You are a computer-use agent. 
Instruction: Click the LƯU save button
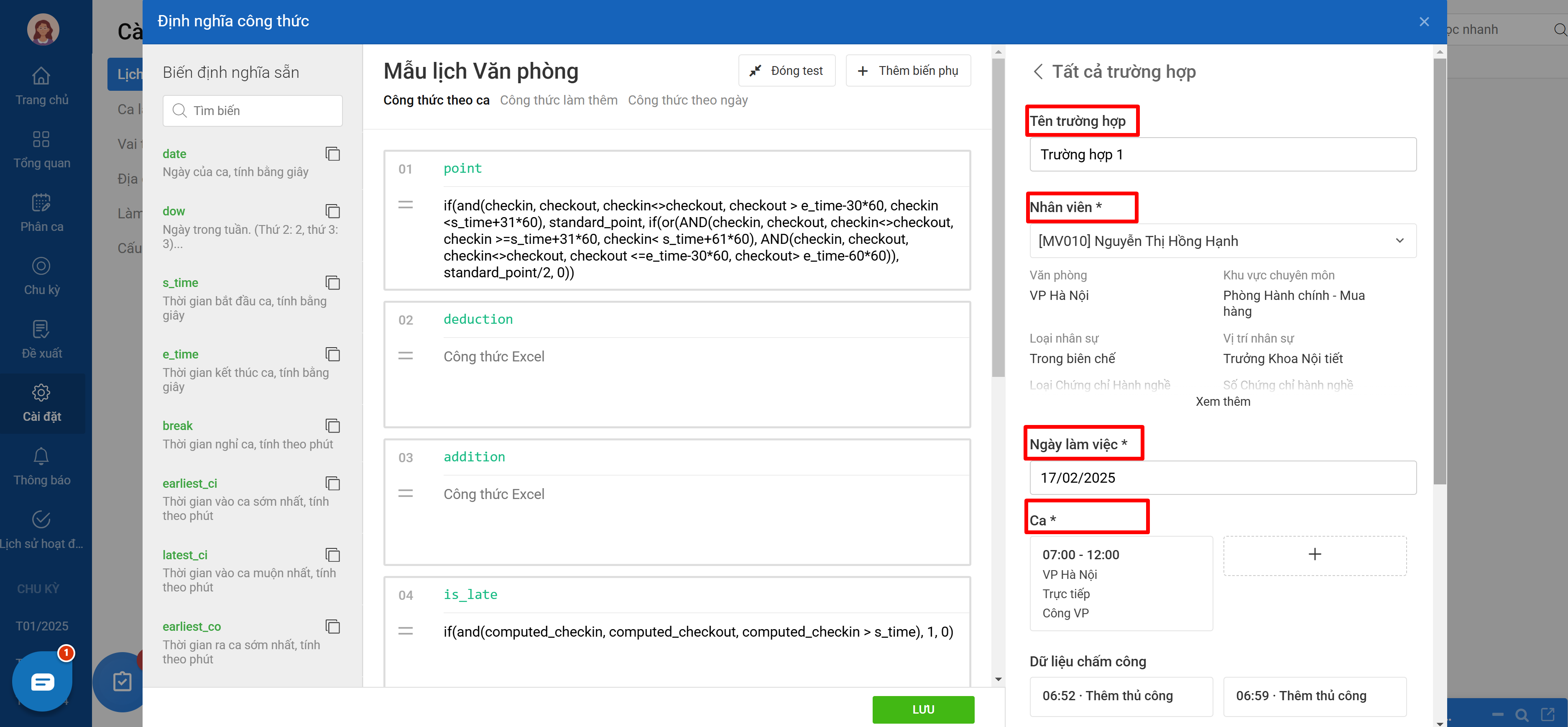point(923,709)
